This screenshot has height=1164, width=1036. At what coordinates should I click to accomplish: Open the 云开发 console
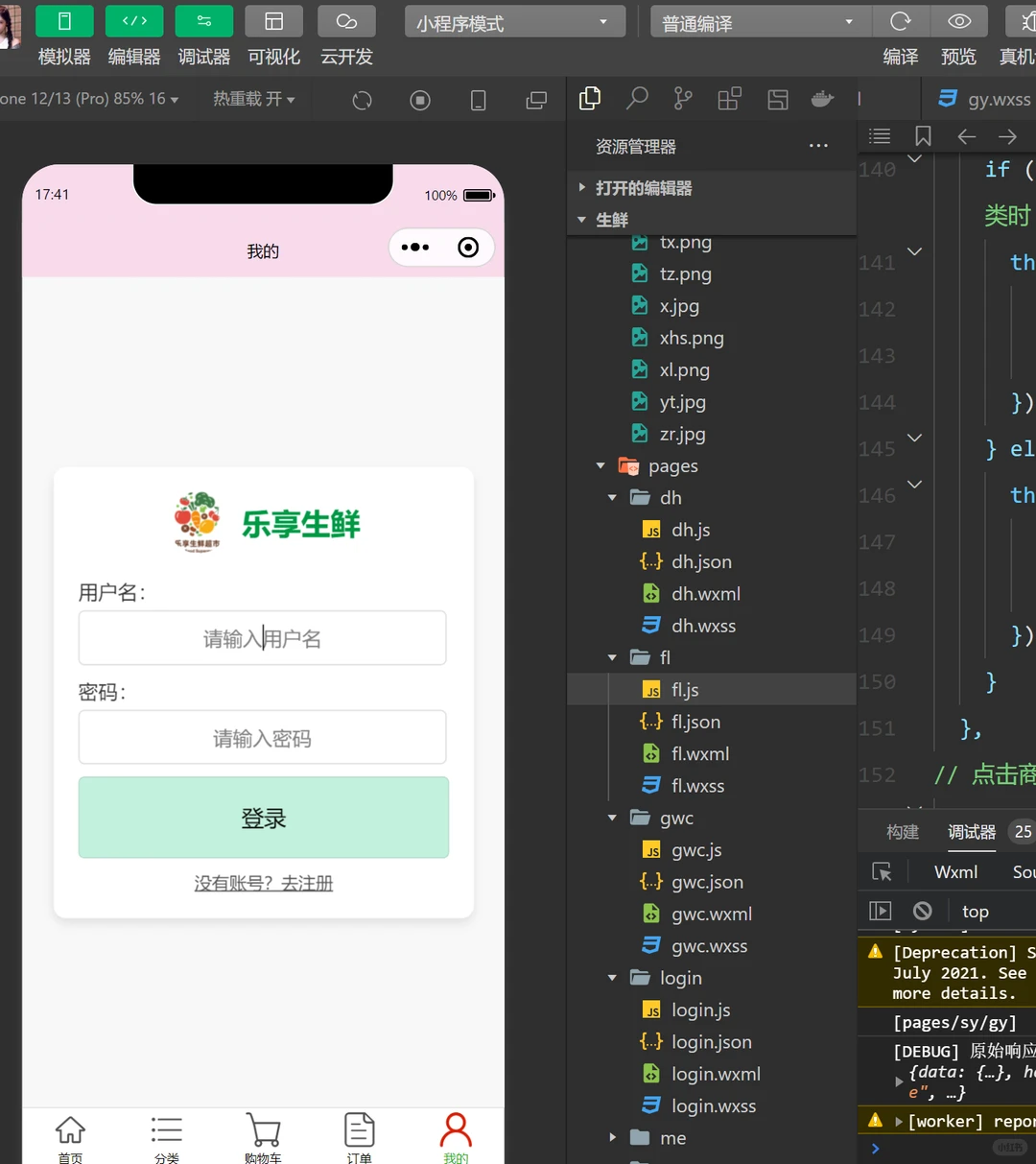point(345,36)
